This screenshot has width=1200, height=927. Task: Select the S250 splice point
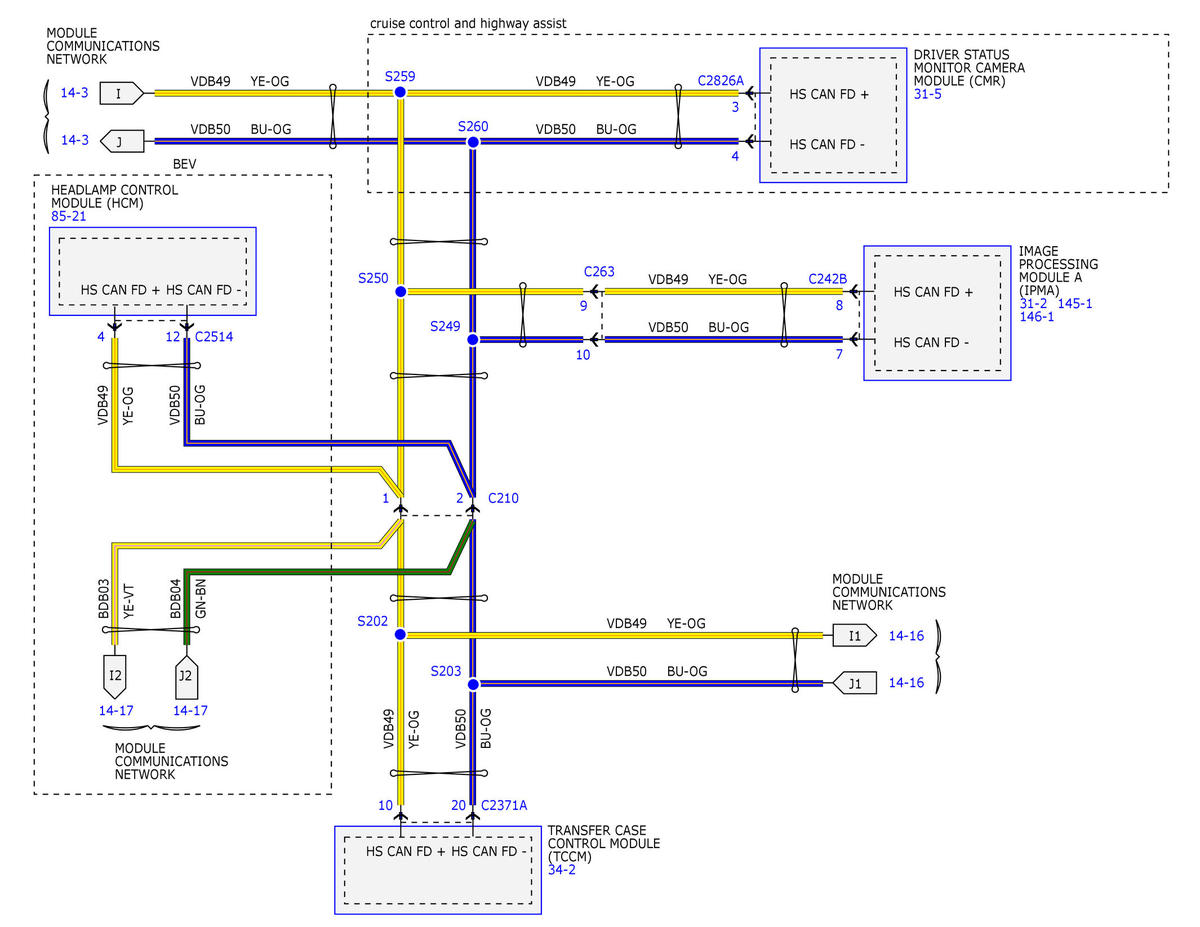[x=400, y=291]
